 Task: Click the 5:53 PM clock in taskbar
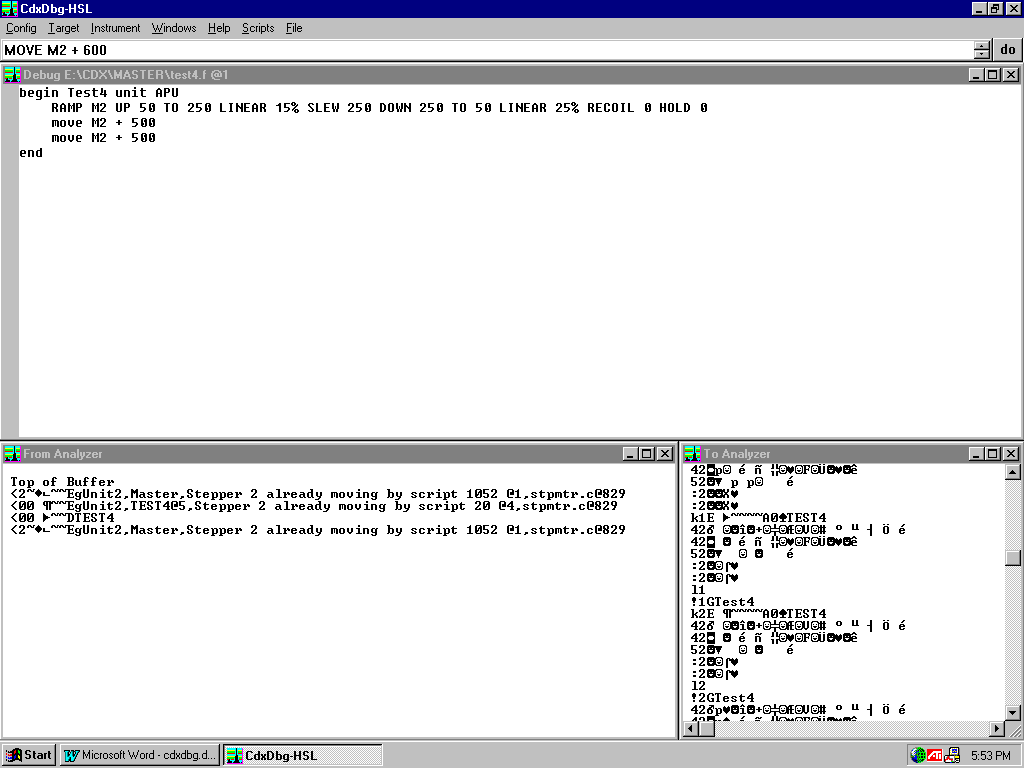coord(991,756)
